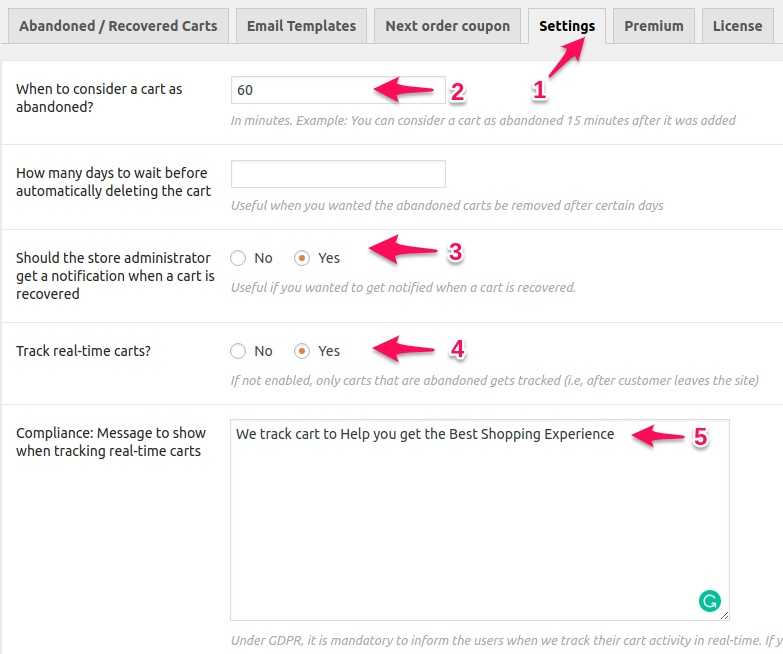
Task: Go to the Premium tab
Action: 654,26
